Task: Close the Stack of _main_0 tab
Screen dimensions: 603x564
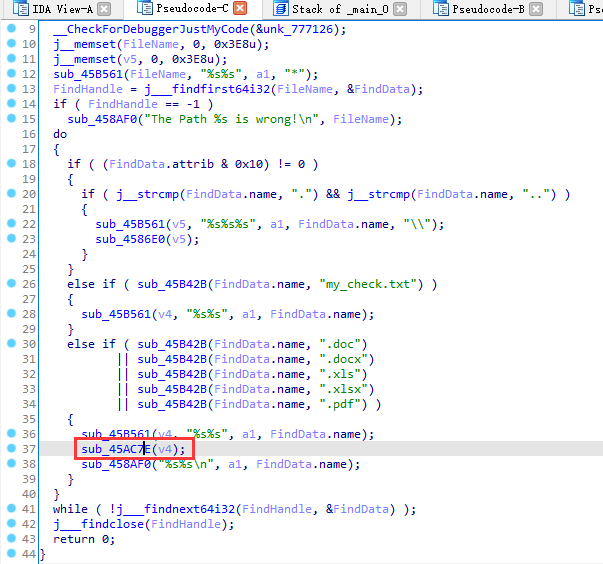Action: (x=400, y=9)
